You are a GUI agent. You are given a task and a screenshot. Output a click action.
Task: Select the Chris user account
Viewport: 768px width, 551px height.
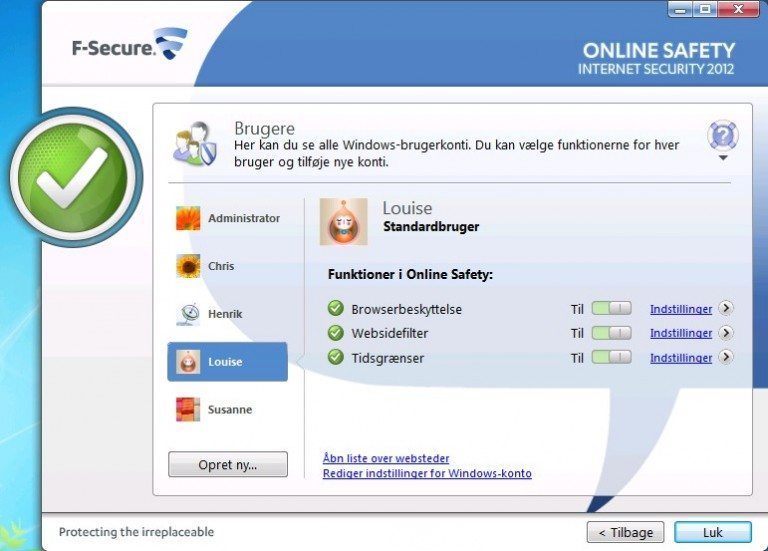pos(228,266)
